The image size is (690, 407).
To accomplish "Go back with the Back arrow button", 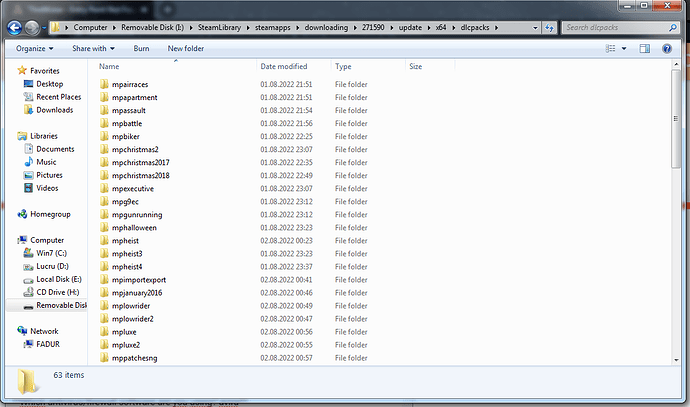I will click(x=14, y=28).
